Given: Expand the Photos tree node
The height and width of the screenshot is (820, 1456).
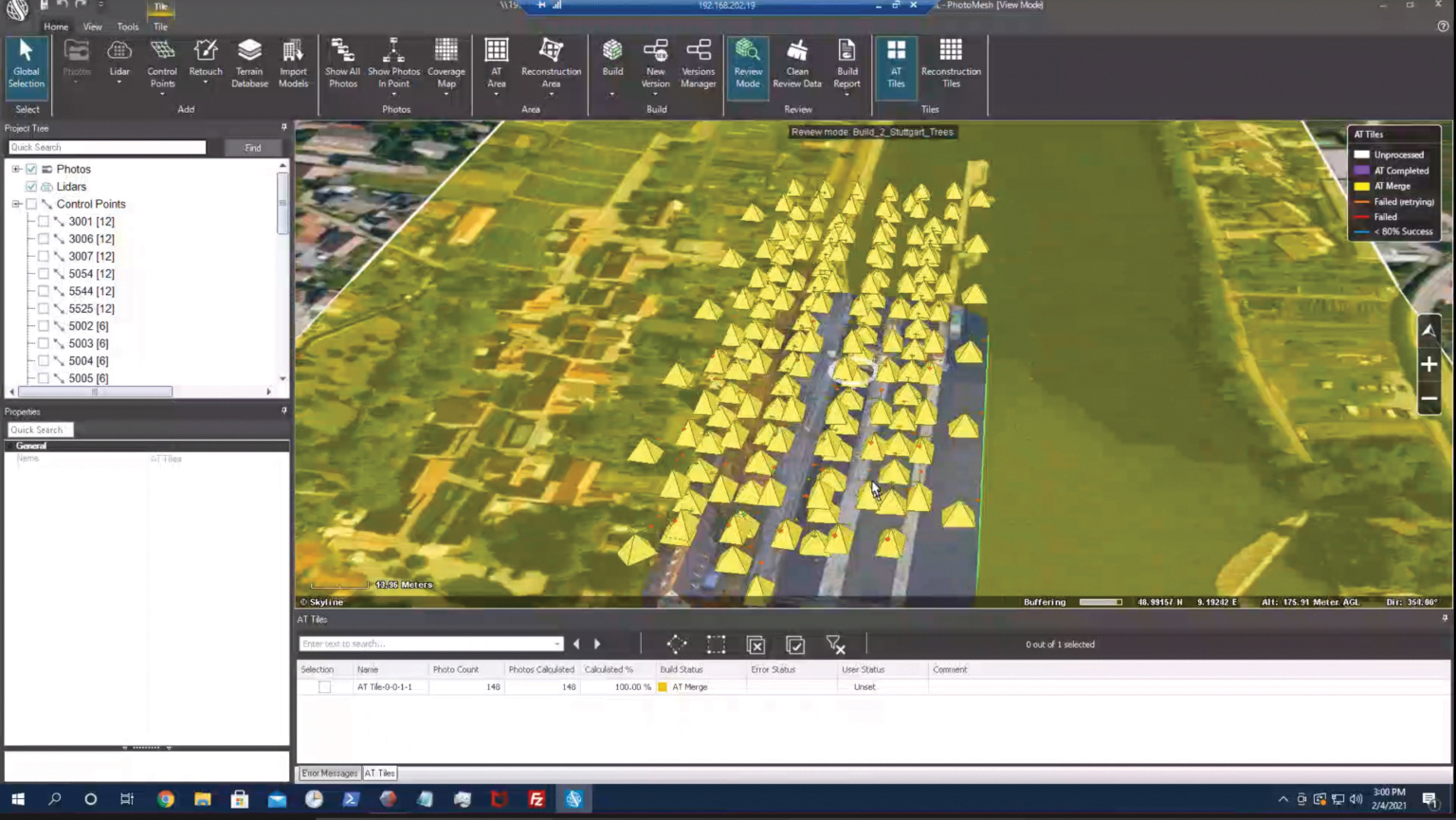Looking at the screenshot, I should pyautogui.click(x=16, y=170).
